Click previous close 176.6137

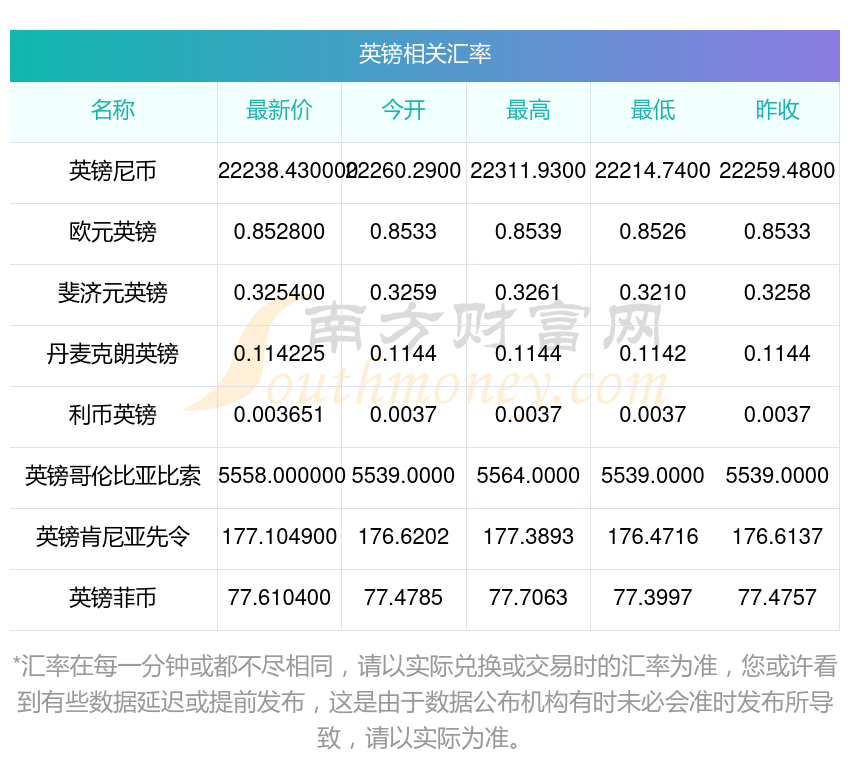(x=777, y=537)
